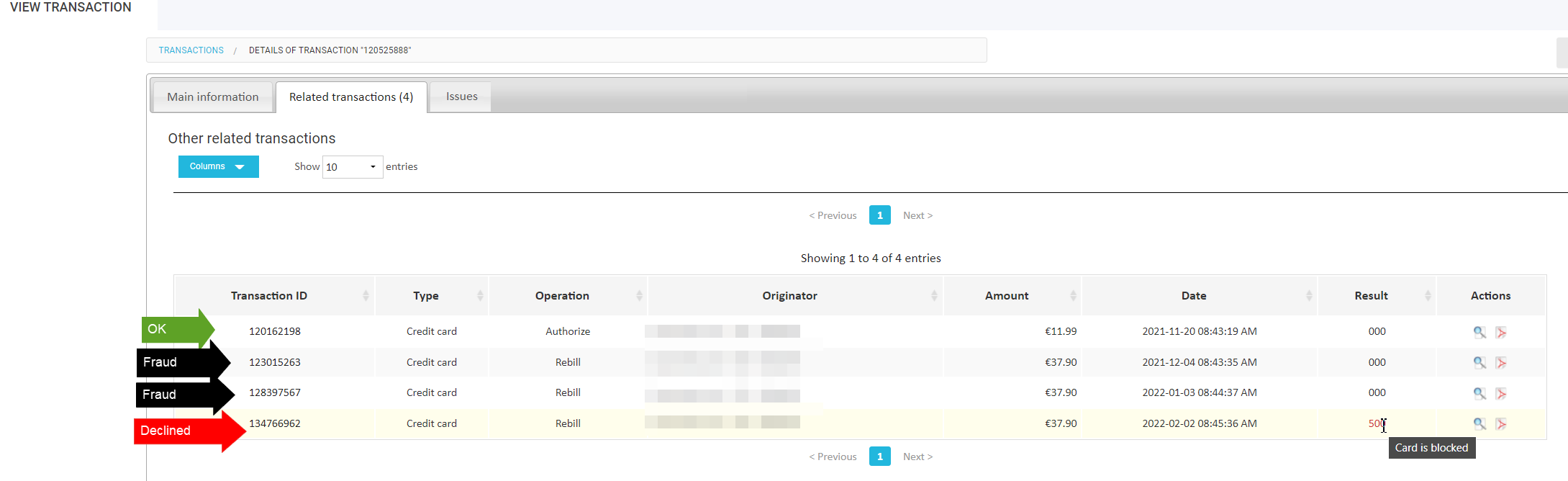Select transaction ID 120162198 cell
The width and height of the screenshot is (1568, 481).
coord(275,331)
